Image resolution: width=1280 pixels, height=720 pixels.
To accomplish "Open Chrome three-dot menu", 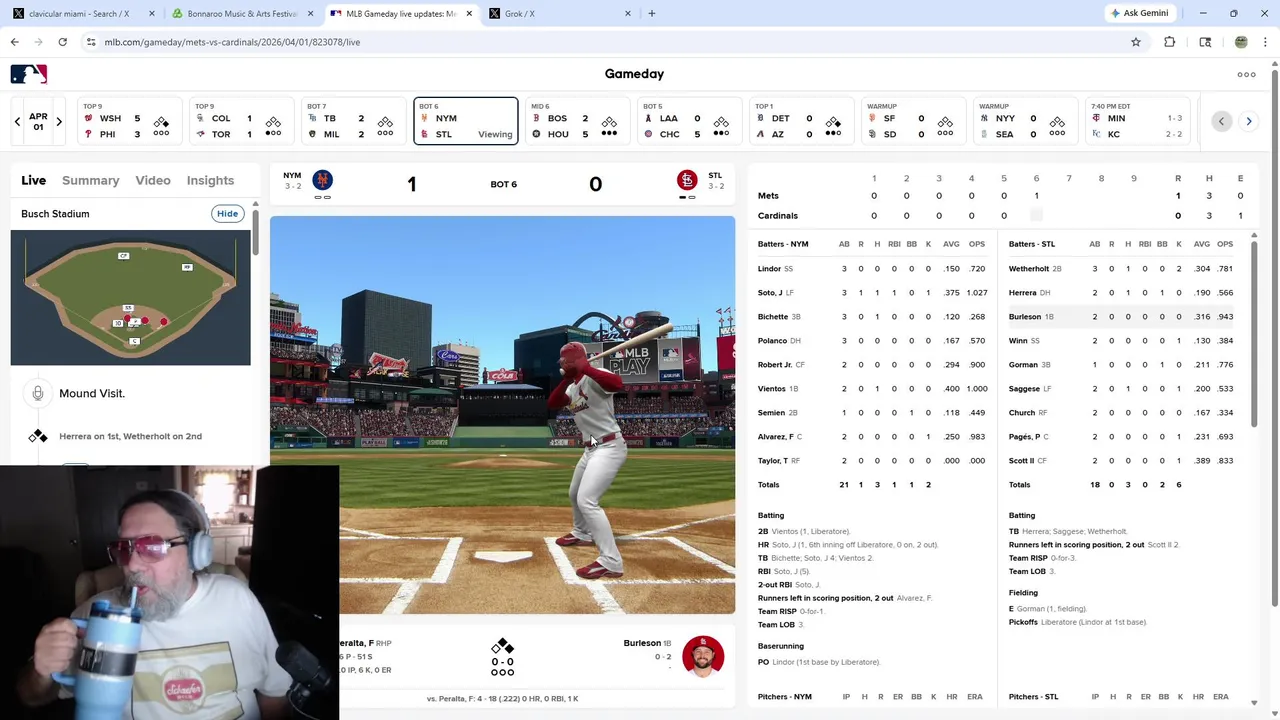I will 1266,42.
